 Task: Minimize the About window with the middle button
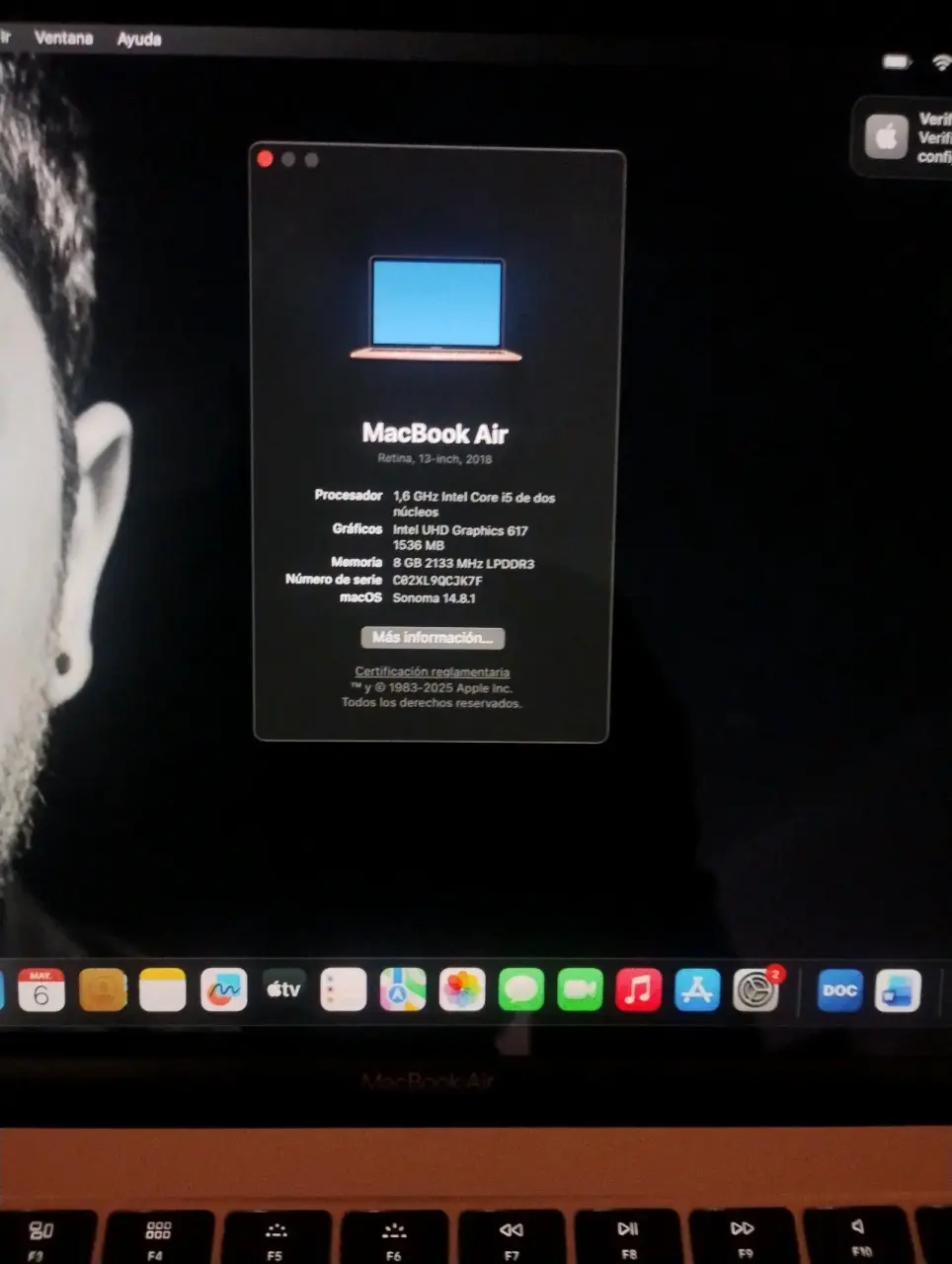[288, 160]
